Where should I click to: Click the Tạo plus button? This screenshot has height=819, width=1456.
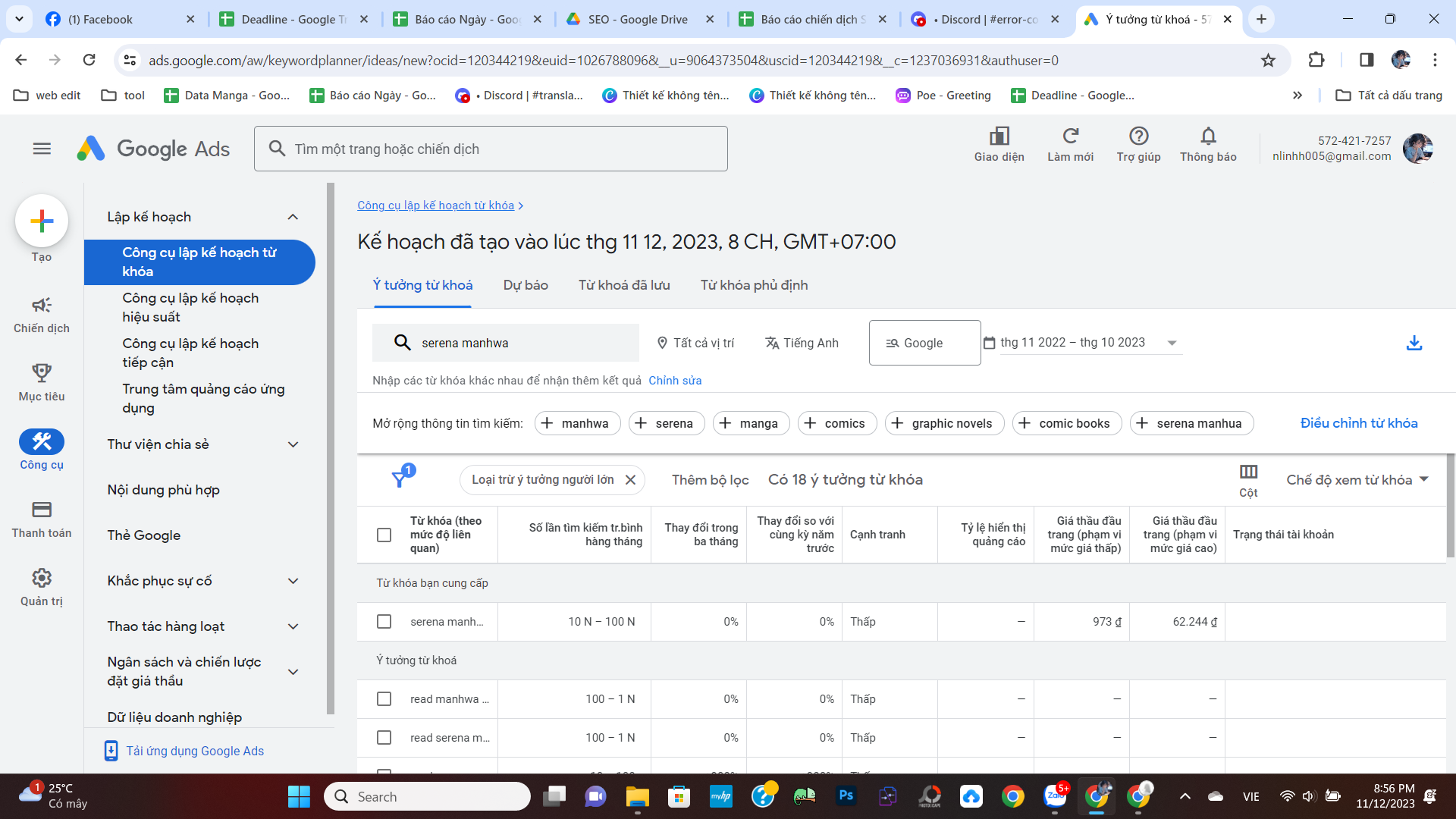(x=42, y=221)
